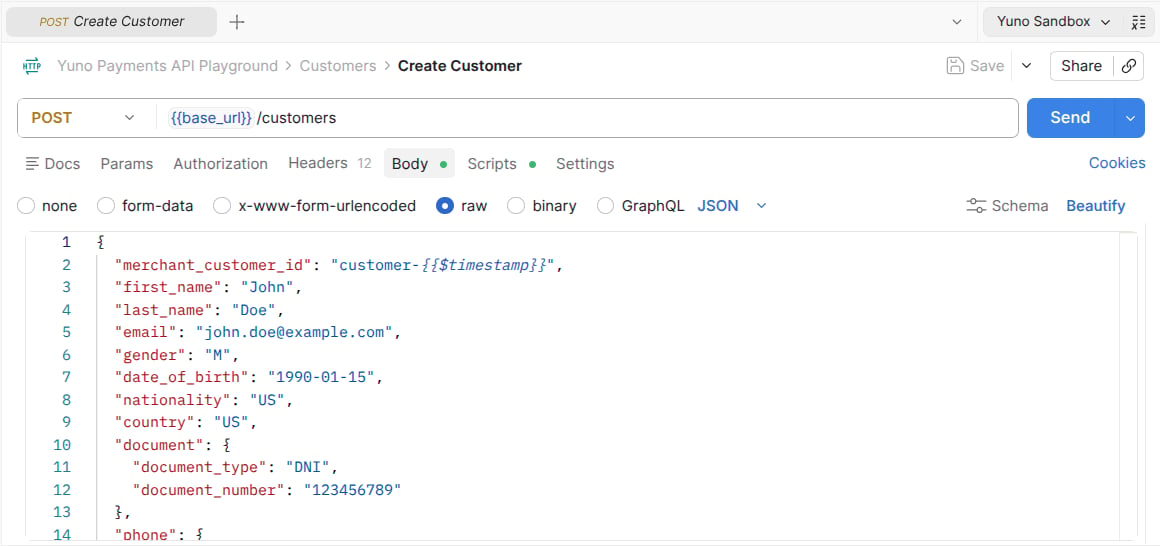This screenshot has height=546, width=1160.
Task: Click the Cookies link
Action: 1116,163
